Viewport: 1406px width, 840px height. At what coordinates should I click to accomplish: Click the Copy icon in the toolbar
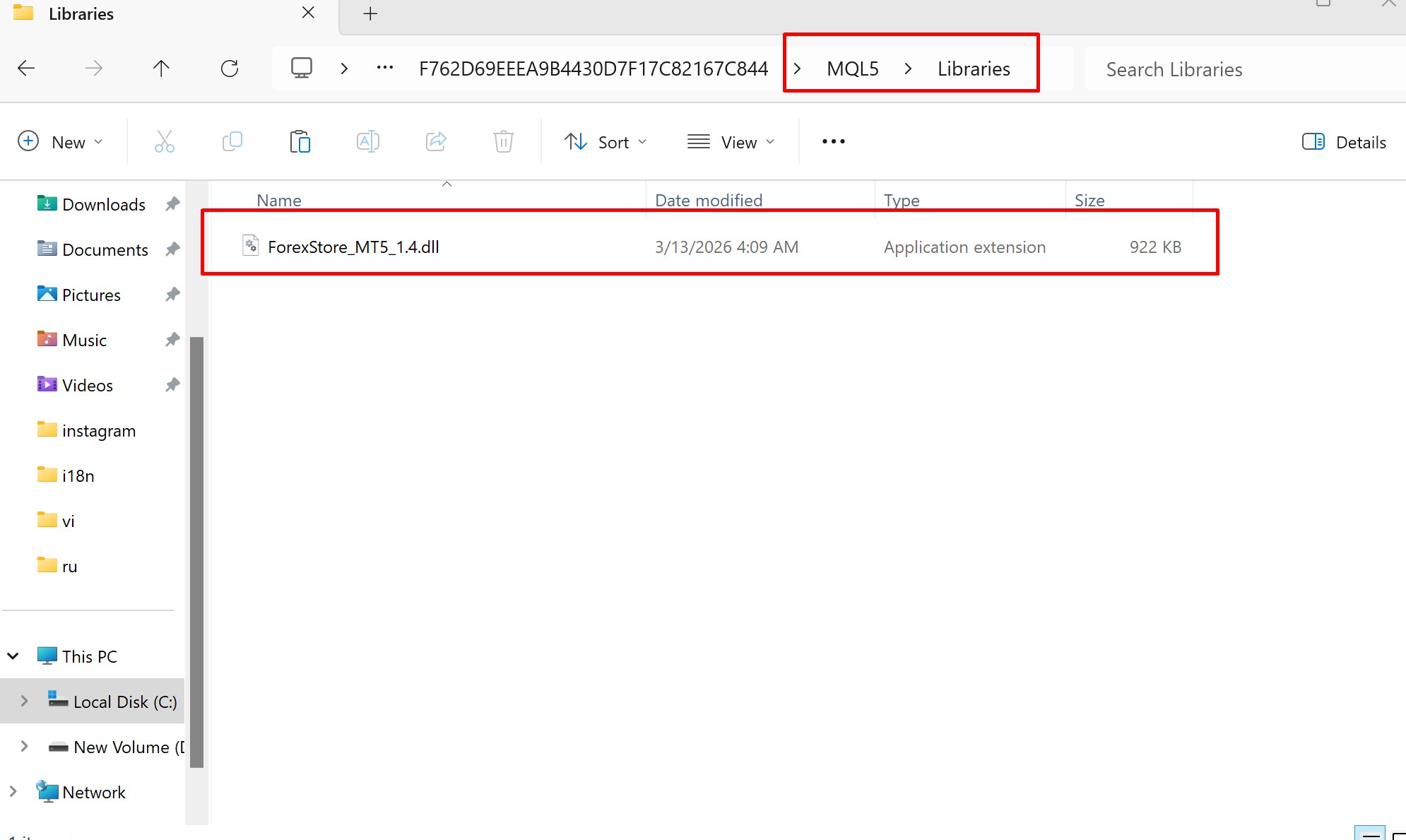232,141
